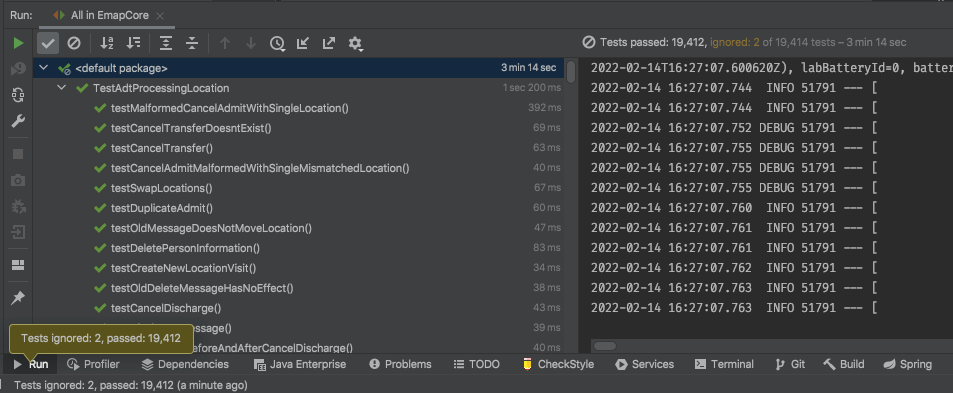The image size is (953, 393).
Task: Open the Test History clock dropdown
Action: point(278,43)
